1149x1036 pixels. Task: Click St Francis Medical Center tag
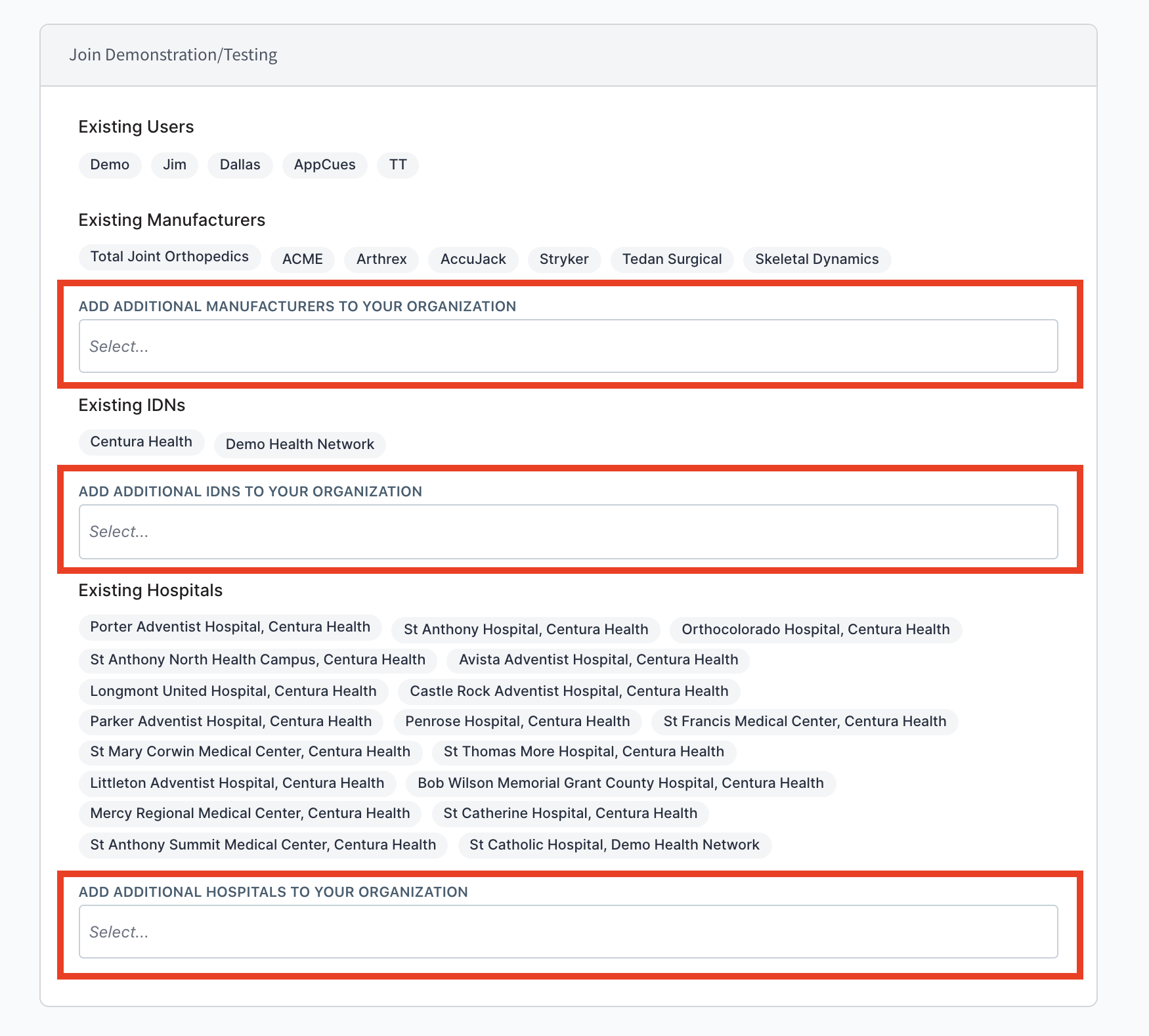pos(804,722)
